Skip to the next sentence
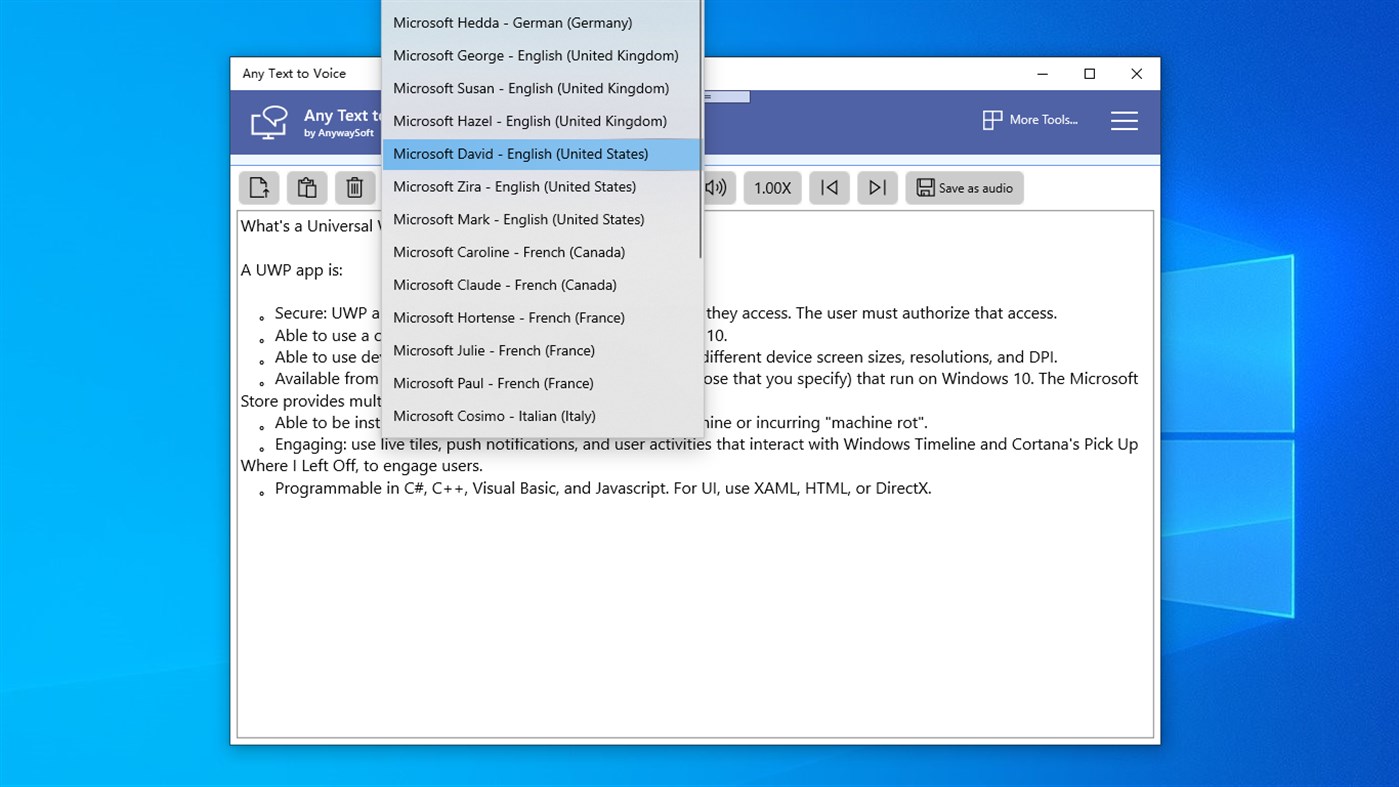Screen dimensions: 1399x787 877,187
